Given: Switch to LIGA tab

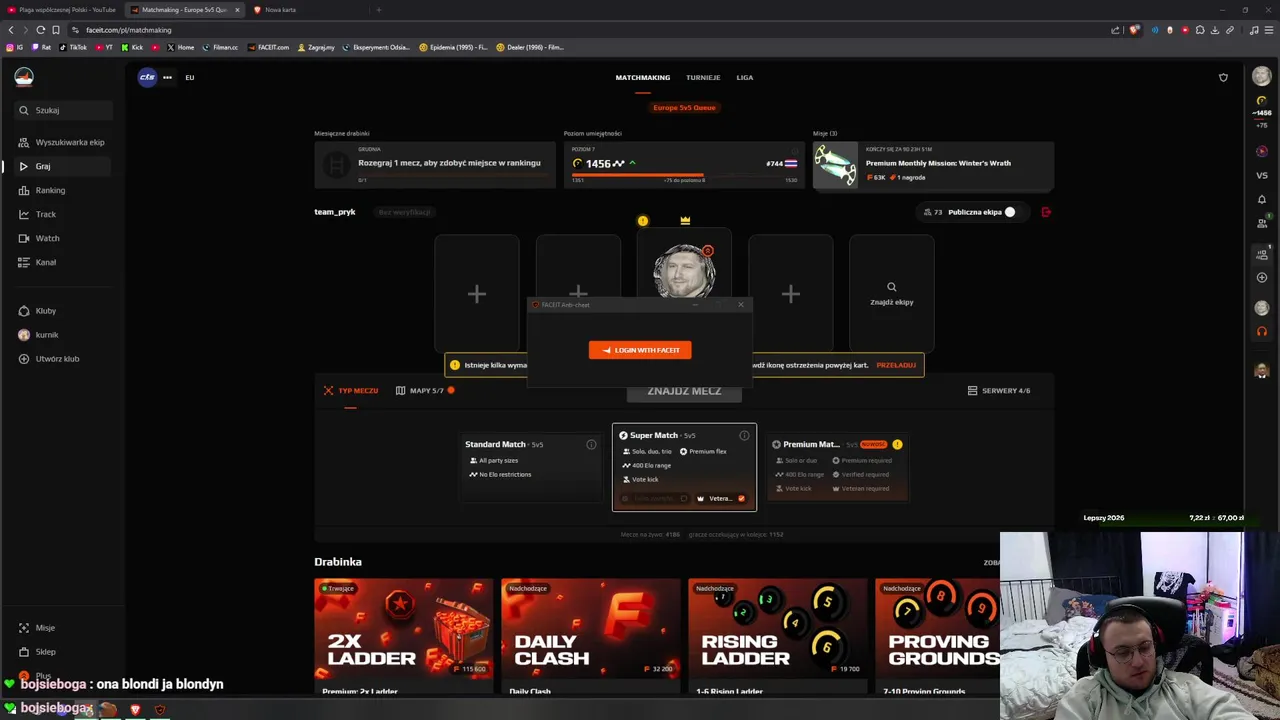Looking at the screenshot, I should [x=745, y=77].
